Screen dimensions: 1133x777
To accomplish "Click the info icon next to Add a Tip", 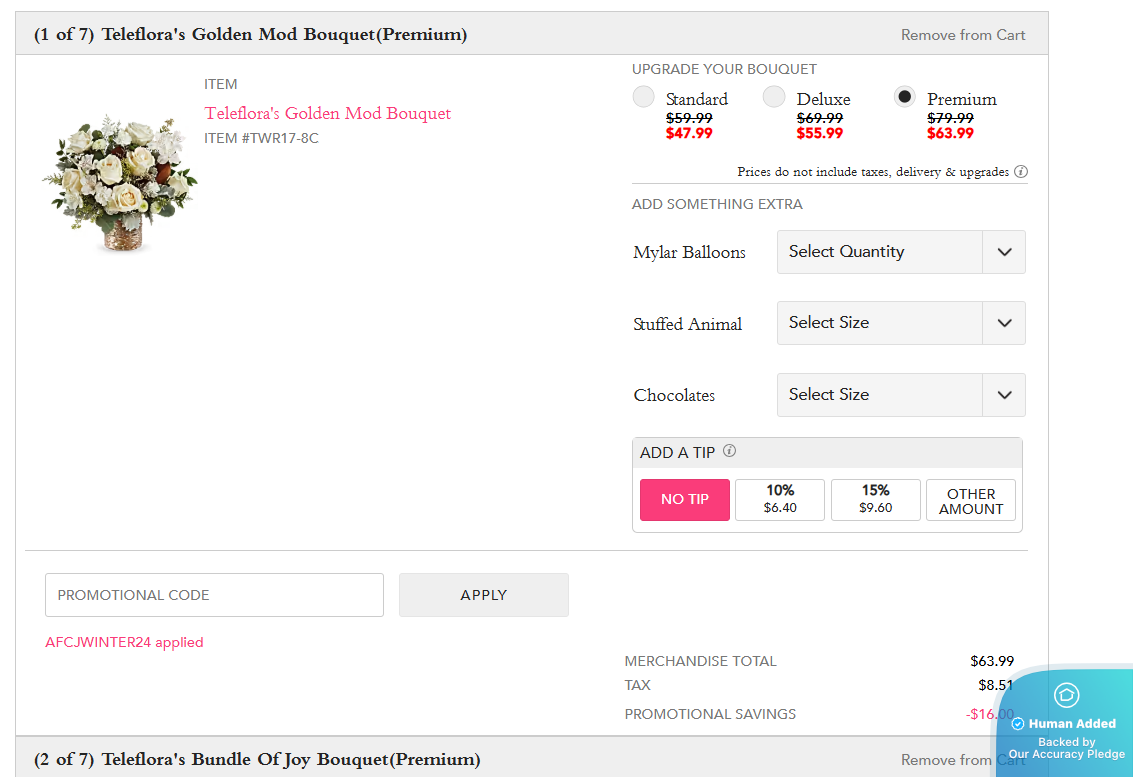I will 729,451.
